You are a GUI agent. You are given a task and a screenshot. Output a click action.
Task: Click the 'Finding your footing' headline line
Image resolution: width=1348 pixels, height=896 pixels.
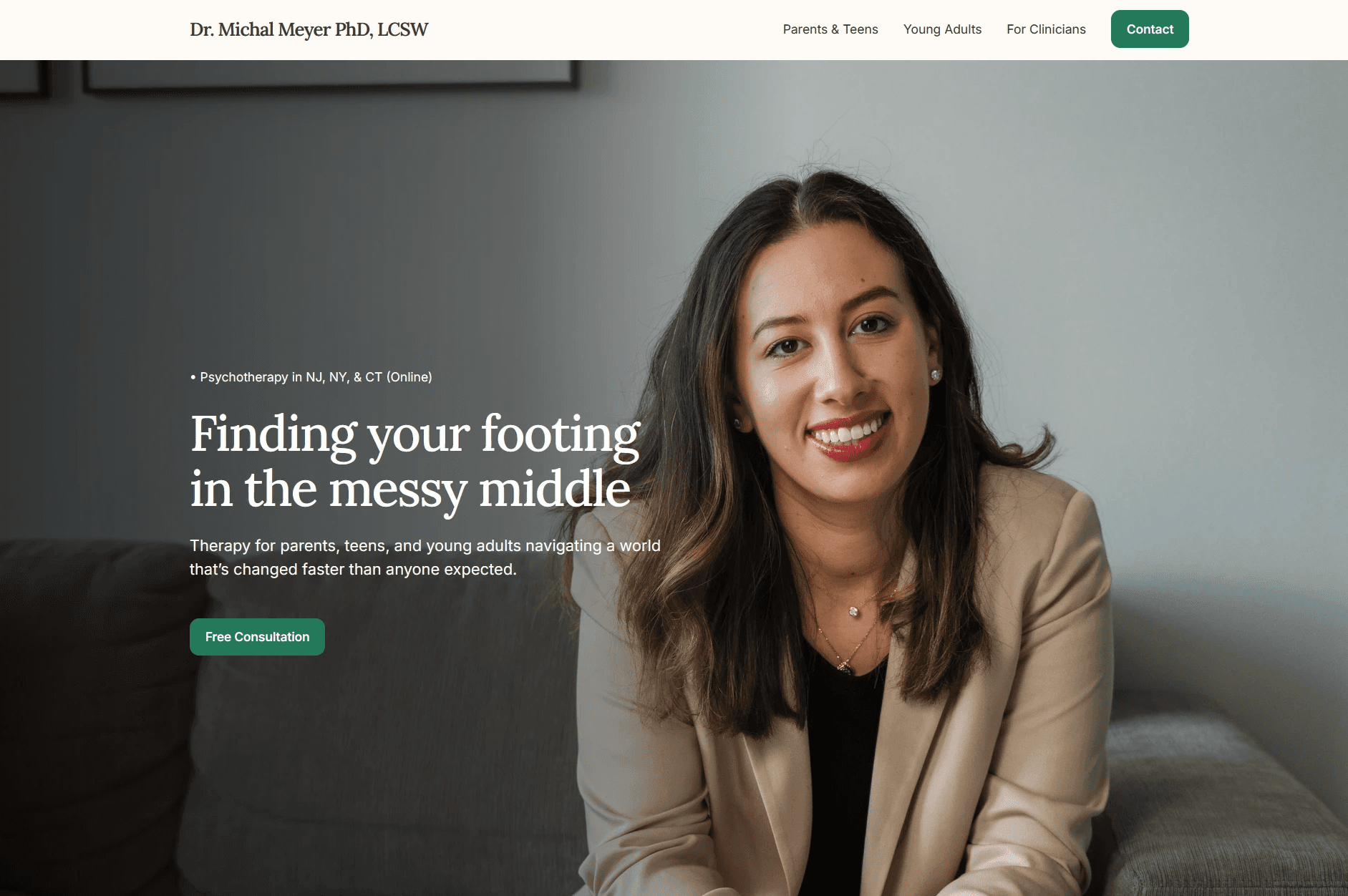tap(415, 435)
